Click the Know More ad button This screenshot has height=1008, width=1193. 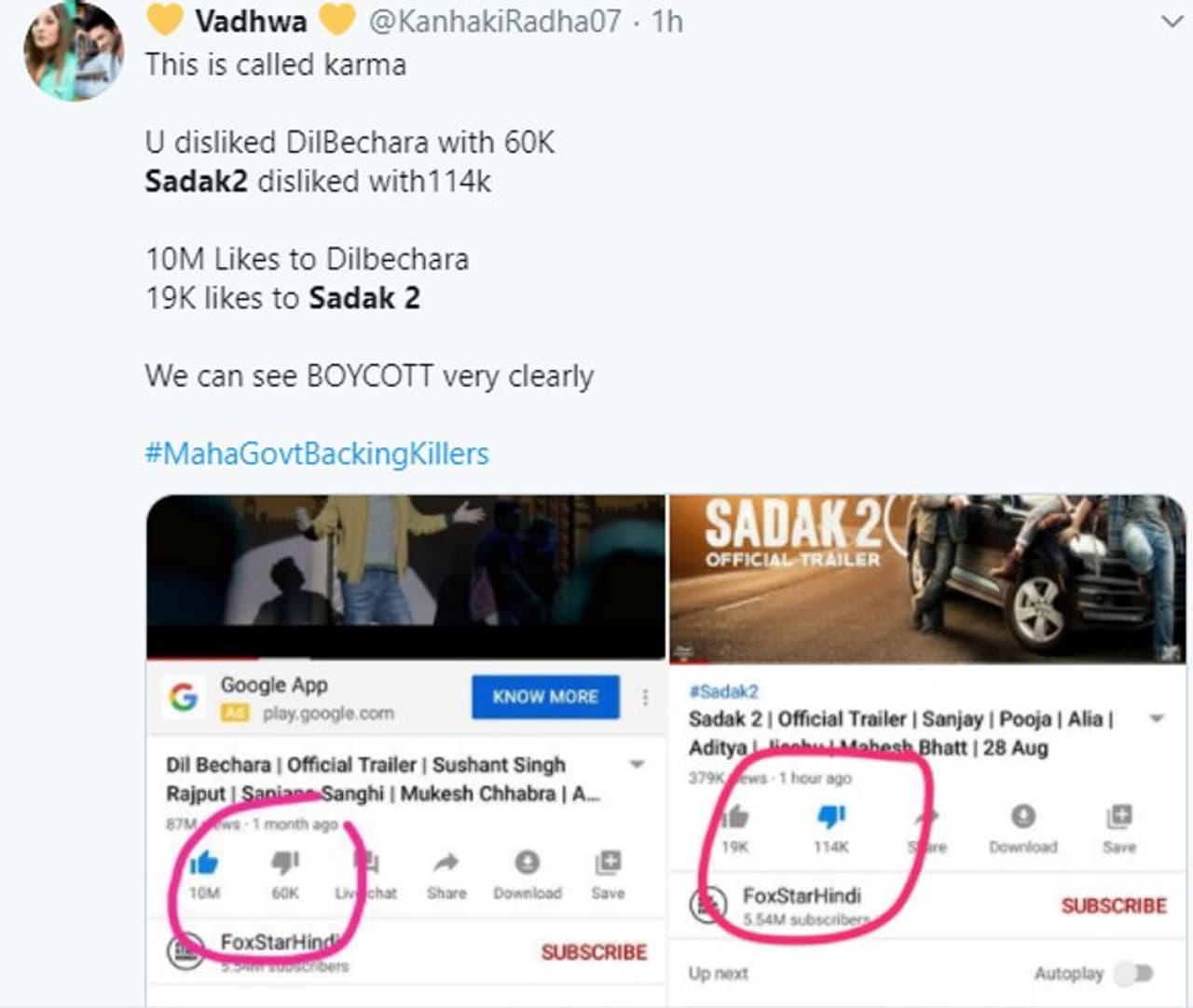click(x=545, y=697)
